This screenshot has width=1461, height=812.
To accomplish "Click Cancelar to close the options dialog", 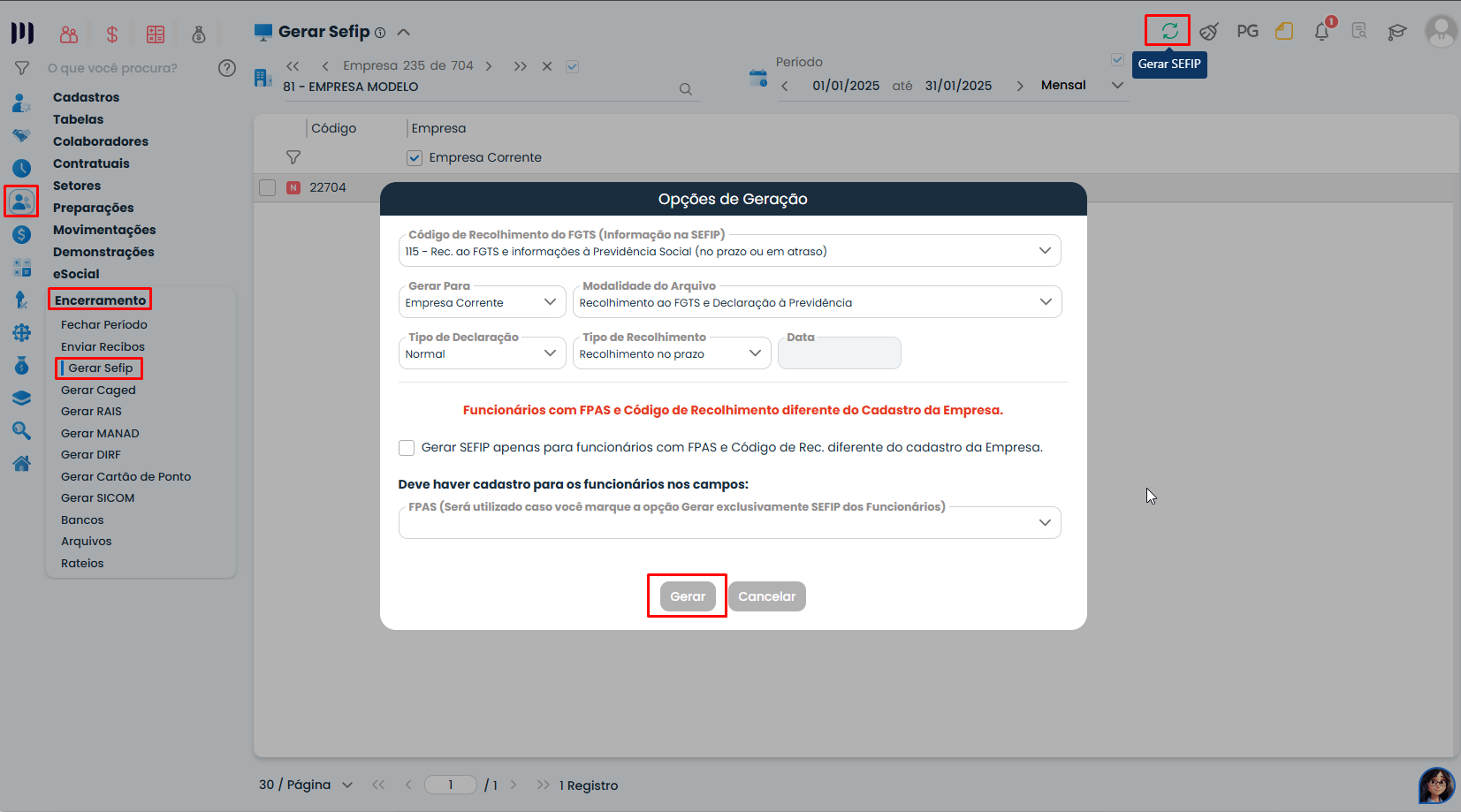I will point(766,596).
